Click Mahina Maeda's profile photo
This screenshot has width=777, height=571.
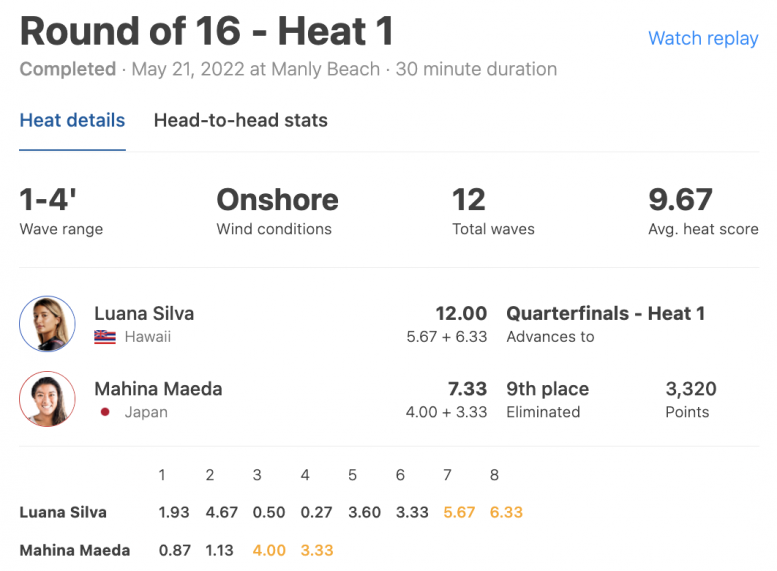pyautogui.click(x=47, y=399)
